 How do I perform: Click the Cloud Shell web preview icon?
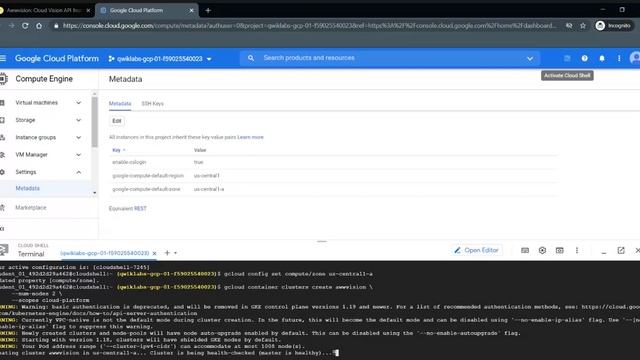pos(560,250)
